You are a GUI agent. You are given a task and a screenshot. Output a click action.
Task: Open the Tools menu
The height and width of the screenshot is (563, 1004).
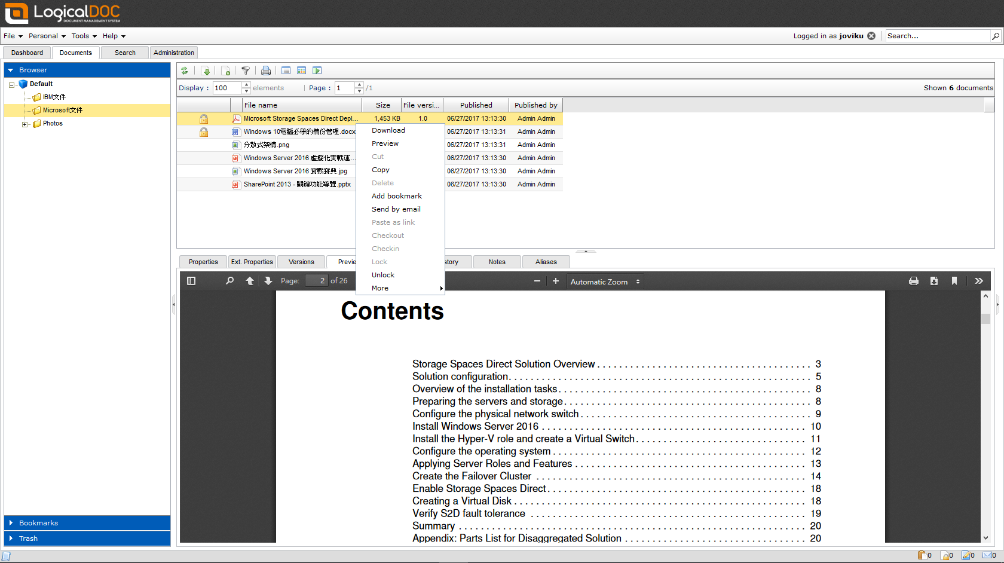click(84, 36)
